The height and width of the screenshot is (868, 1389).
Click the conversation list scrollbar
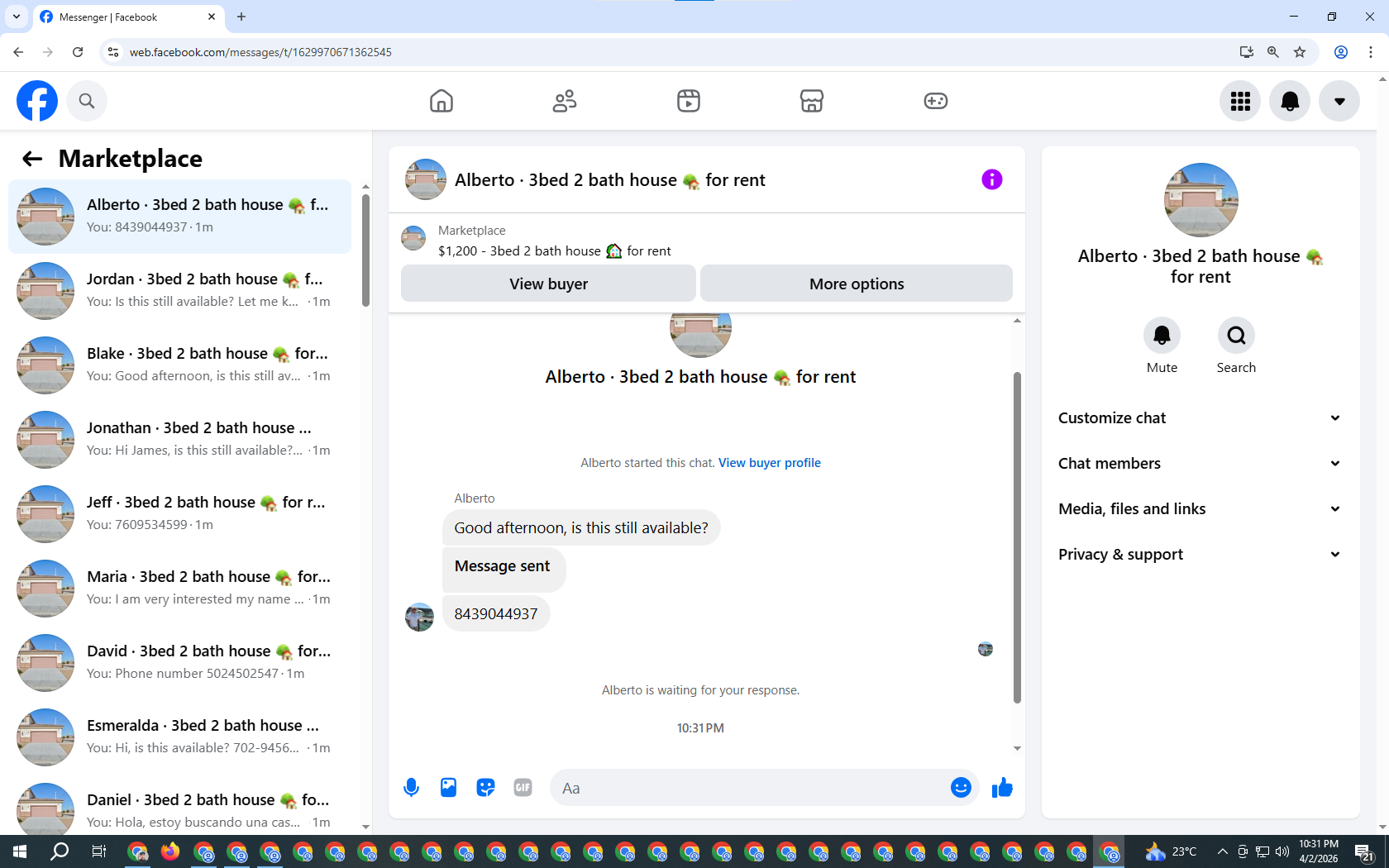click(365, 250)
